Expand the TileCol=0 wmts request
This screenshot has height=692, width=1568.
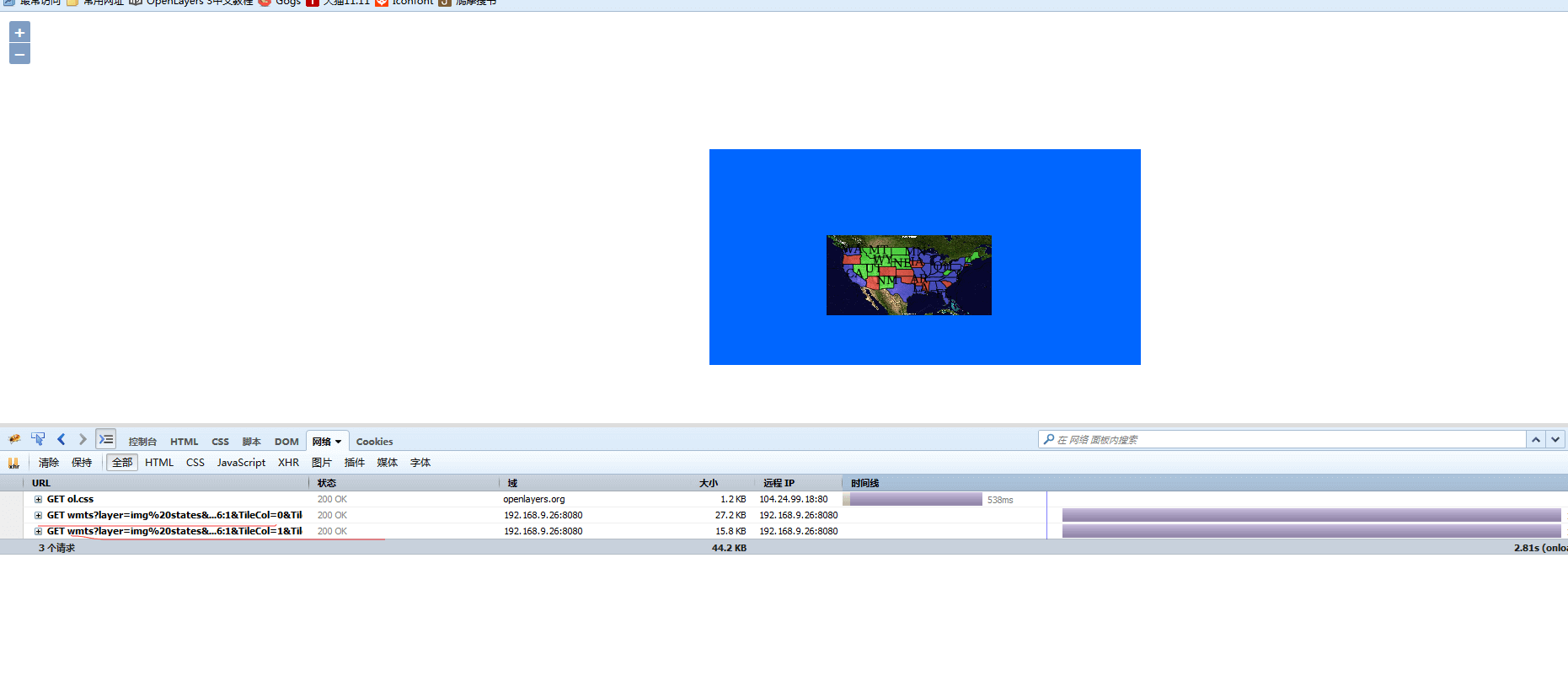click(38, 516)
